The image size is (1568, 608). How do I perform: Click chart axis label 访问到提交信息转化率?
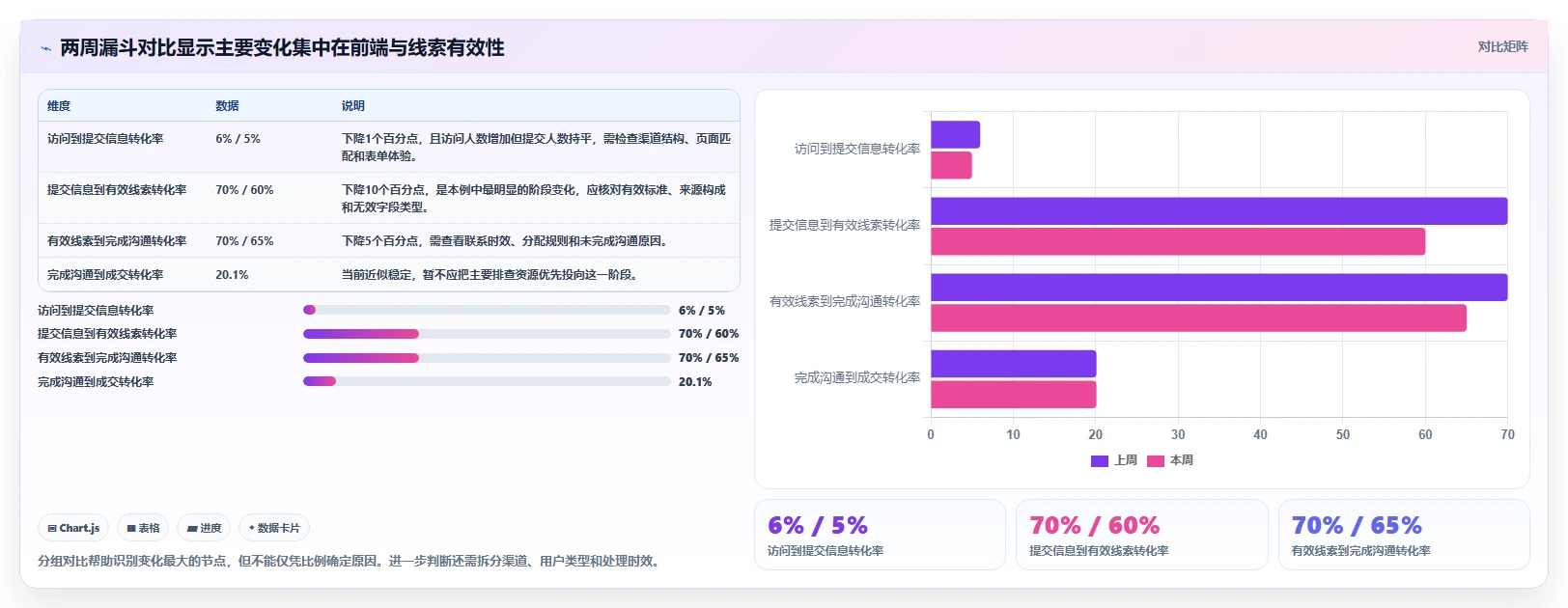coord(857,150)
